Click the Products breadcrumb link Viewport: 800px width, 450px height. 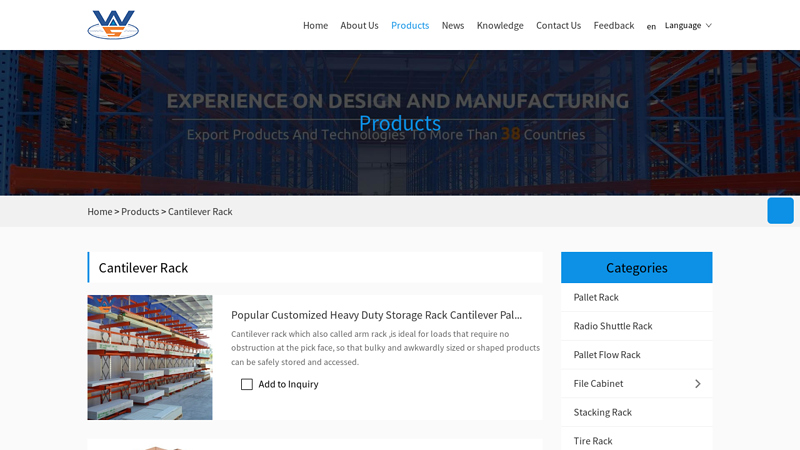point(140,211)
